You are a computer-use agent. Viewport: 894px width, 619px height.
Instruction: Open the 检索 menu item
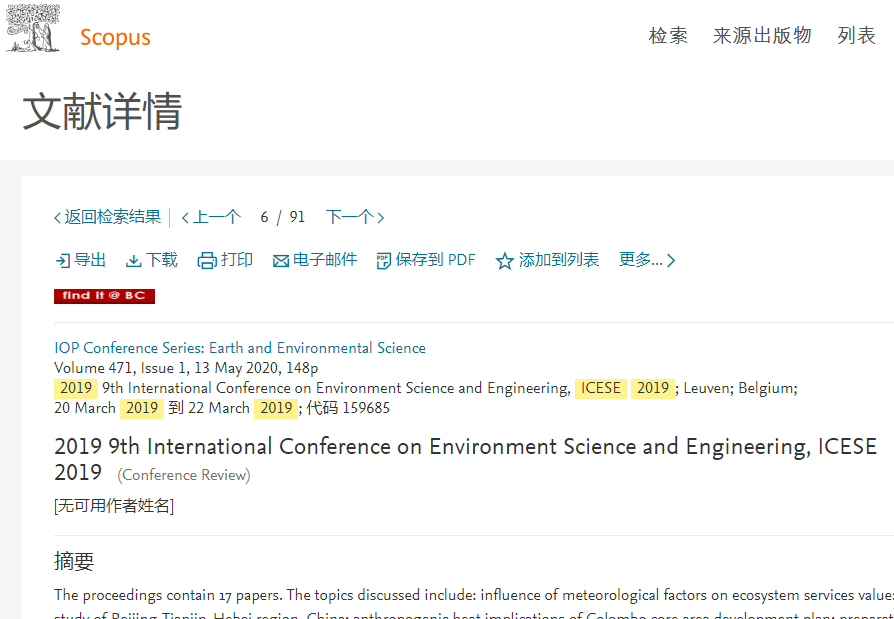[x=668, y=36]
